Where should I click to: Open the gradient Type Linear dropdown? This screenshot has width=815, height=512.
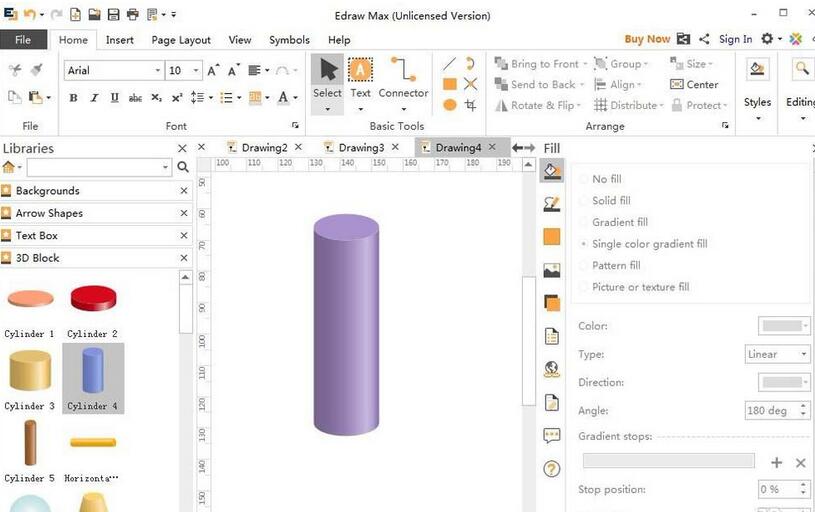[x=777, y=354]
